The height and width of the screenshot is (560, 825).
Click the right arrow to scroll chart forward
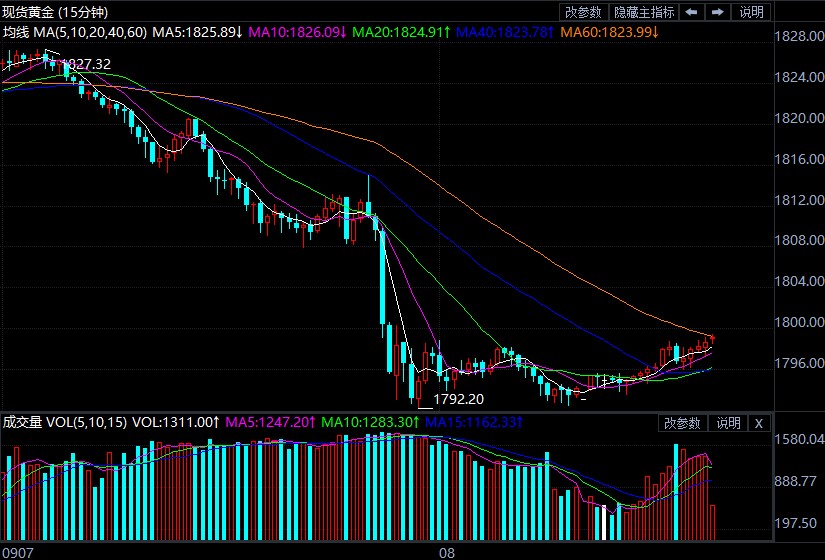click(717, 12)
